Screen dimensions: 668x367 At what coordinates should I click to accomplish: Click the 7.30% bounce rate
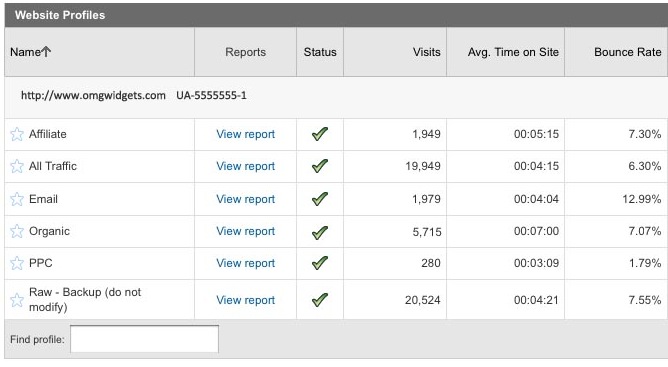click(645, 134)
